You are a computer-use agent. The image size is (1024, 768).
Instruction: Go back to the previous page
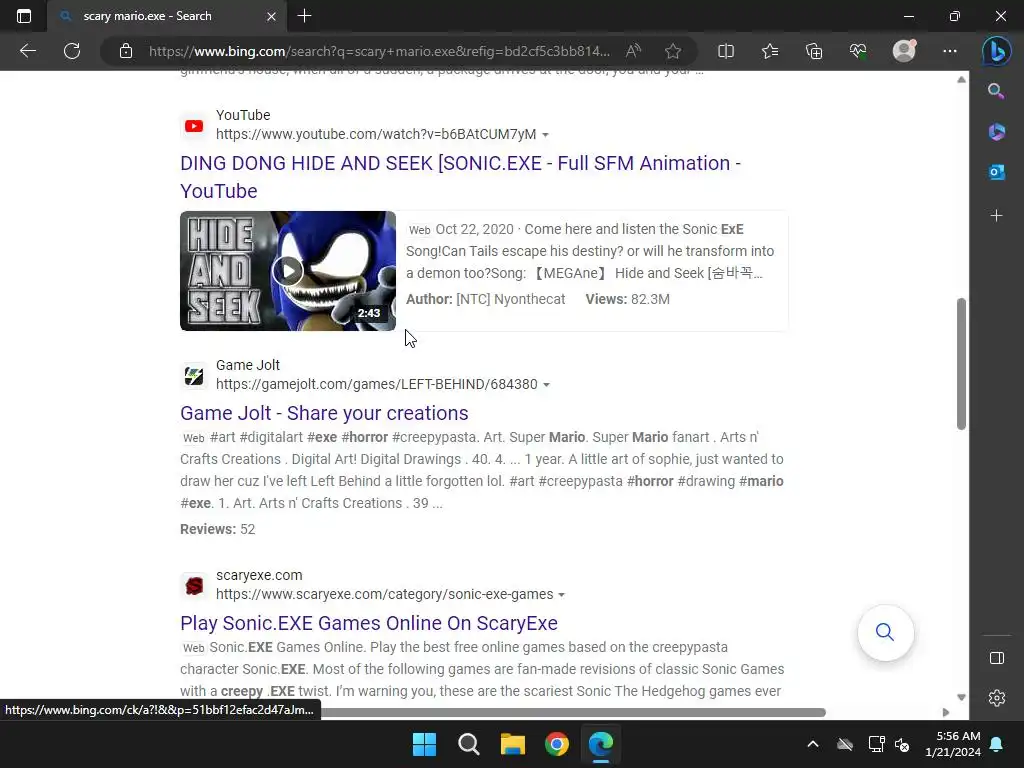pos(28,51)
